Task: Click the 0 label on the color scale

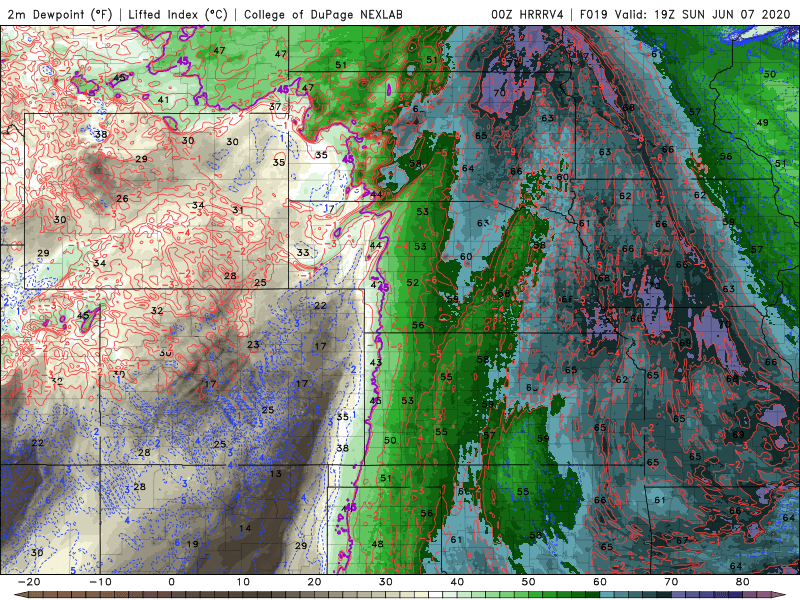Action: click(x=171, y=582)
